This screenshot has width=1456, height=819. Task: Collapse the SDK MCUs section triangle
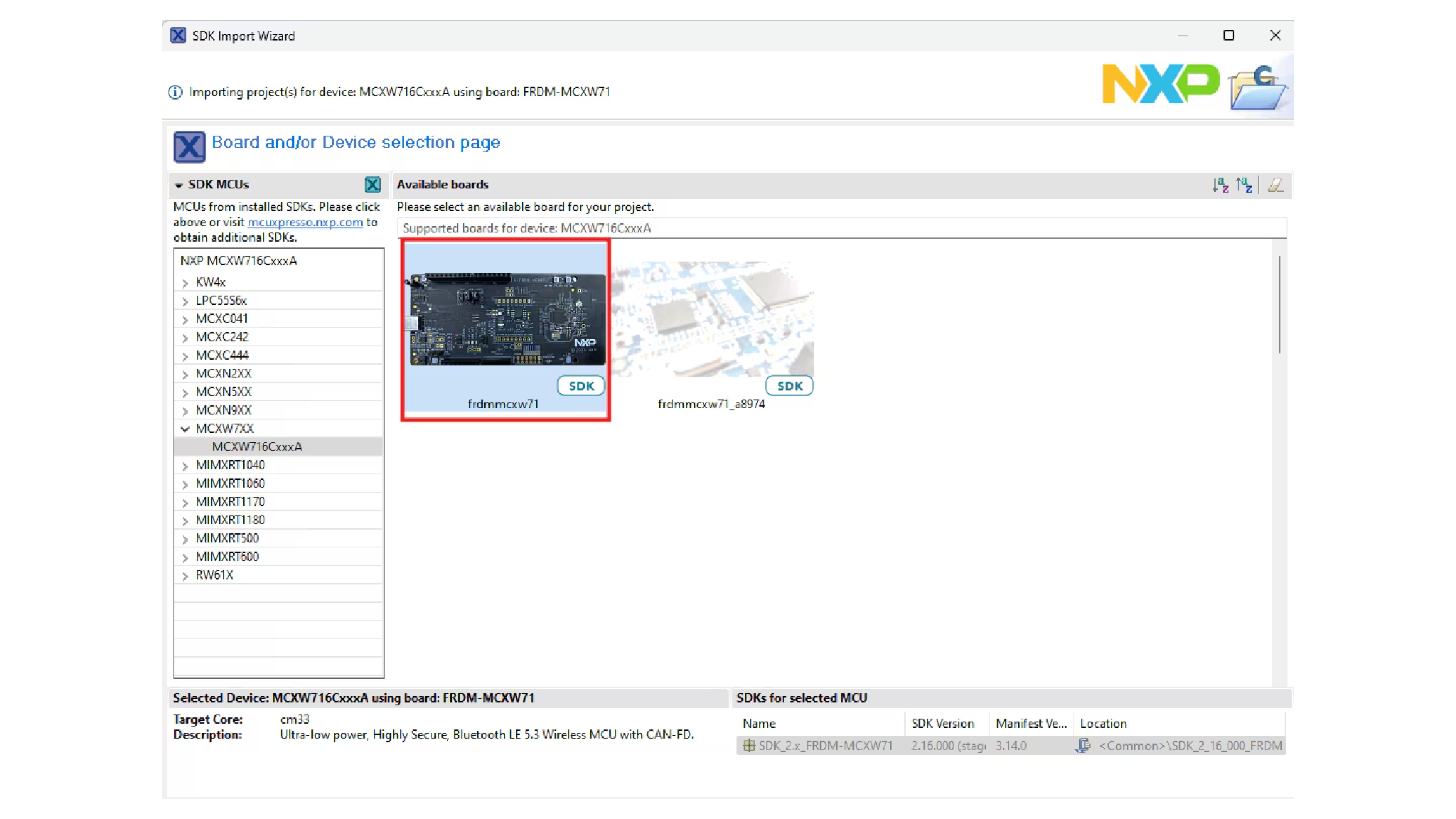click(179, 185)
